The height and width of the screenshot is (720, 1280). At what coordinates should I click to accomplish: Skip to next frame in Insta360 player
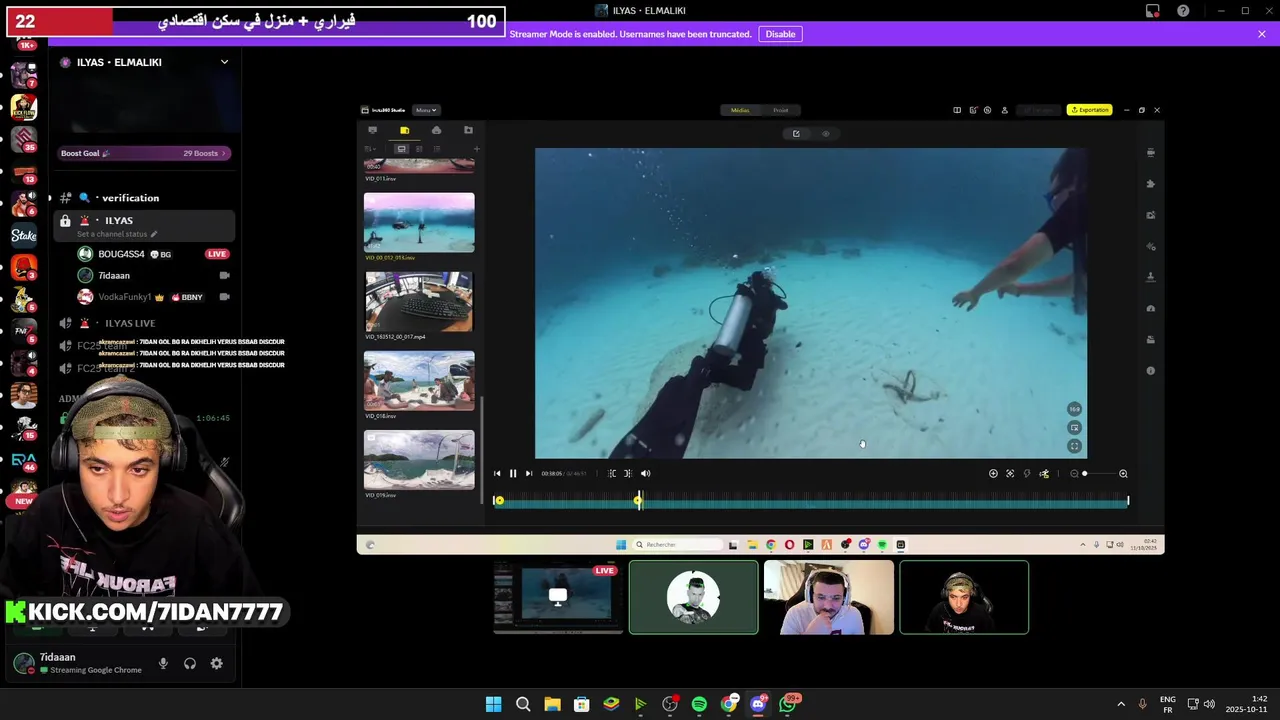coord(529,474)
